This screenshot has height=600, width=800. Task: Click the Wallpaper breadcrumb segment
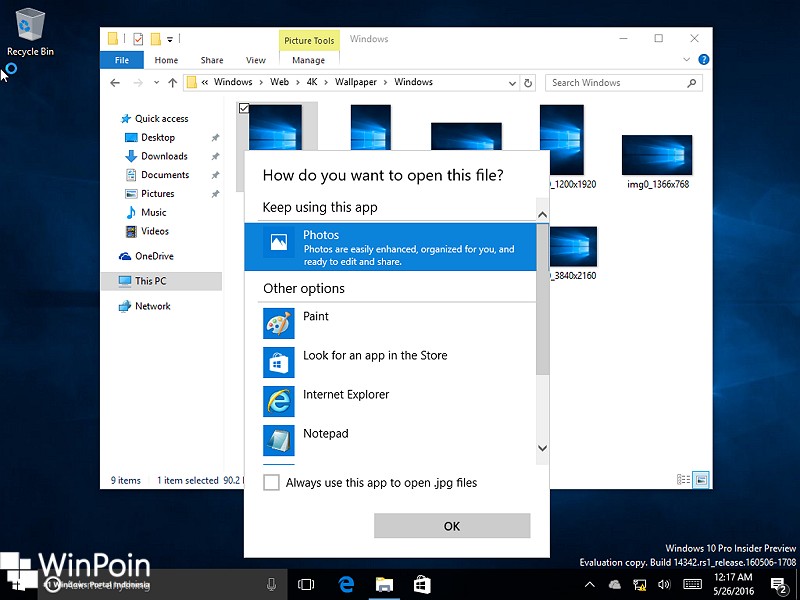tap(356, 82)
